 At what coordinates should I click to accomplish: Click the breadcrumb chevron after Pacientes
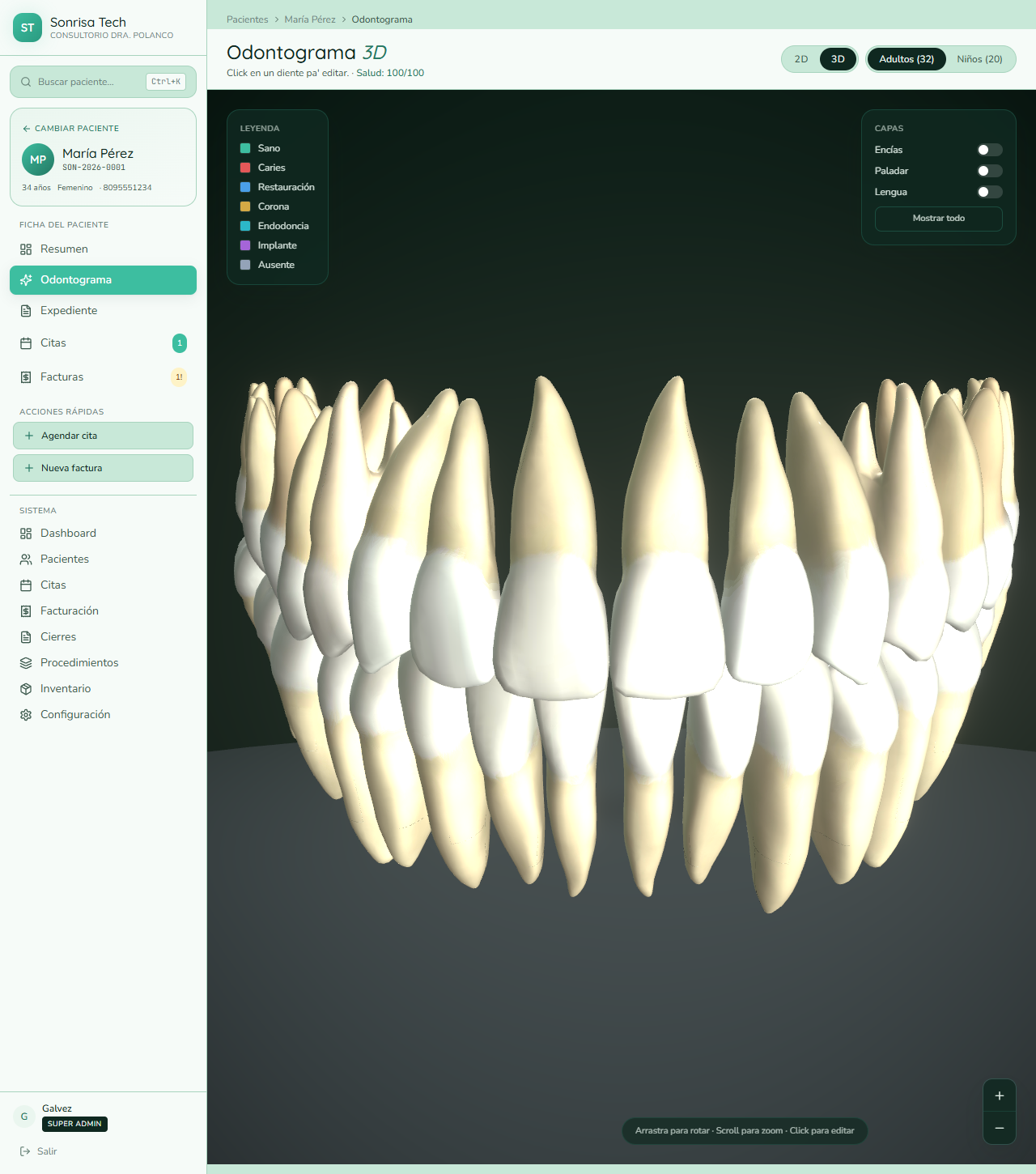(276, 19)
